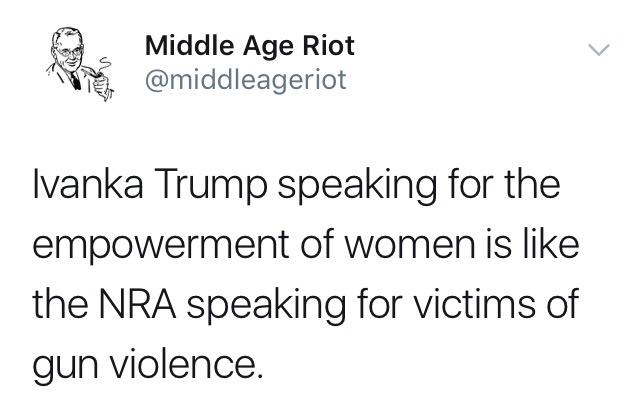The height and width of the screenshot is (409, 640).
Task: Visit the @middleageriot handle link
Action: pos(246,80)
